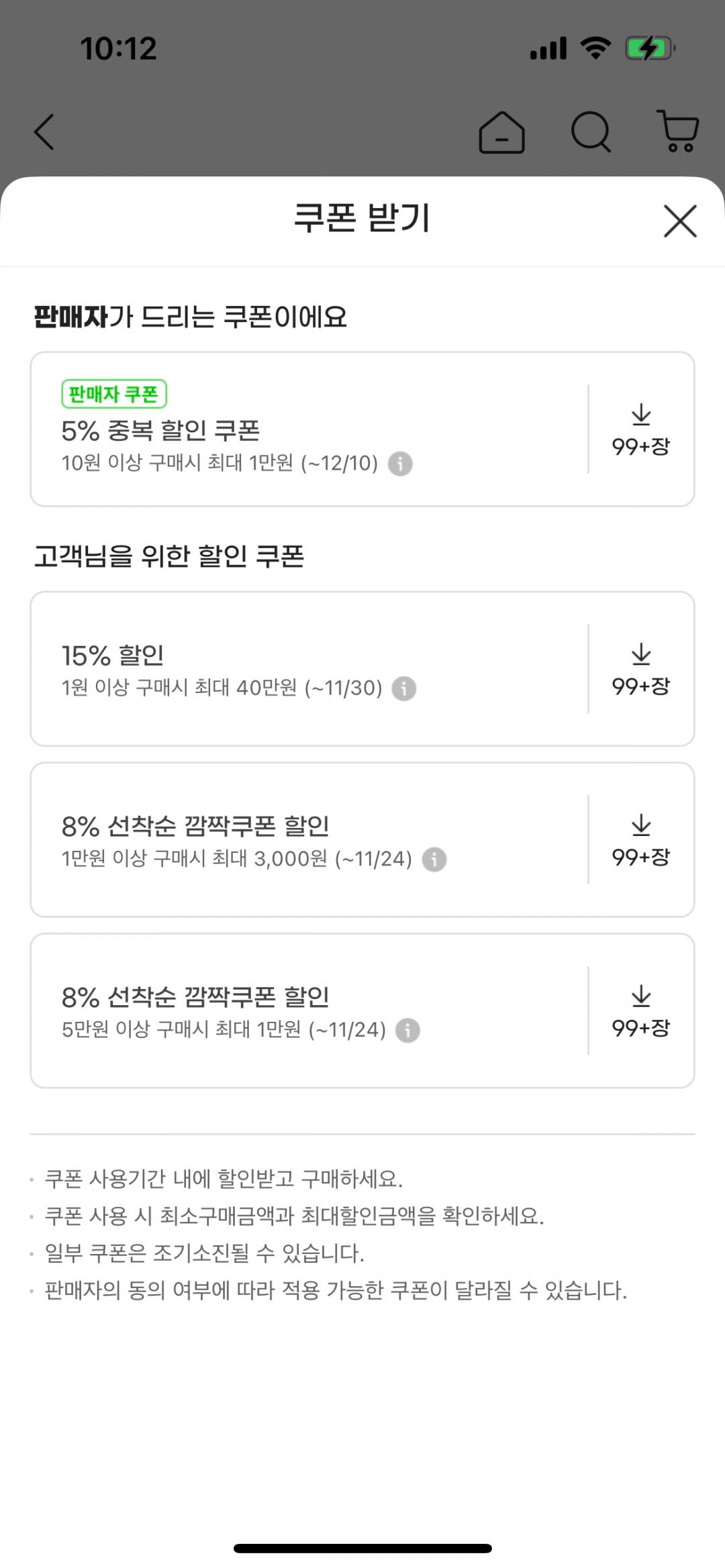725x1568 pixels.
Task: Show info for 5만원 이상 coupon
Action: [407, 1031]
